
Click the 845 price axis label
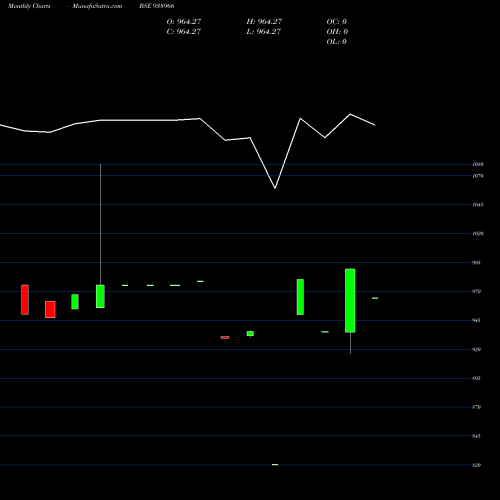tap(477, 436)
